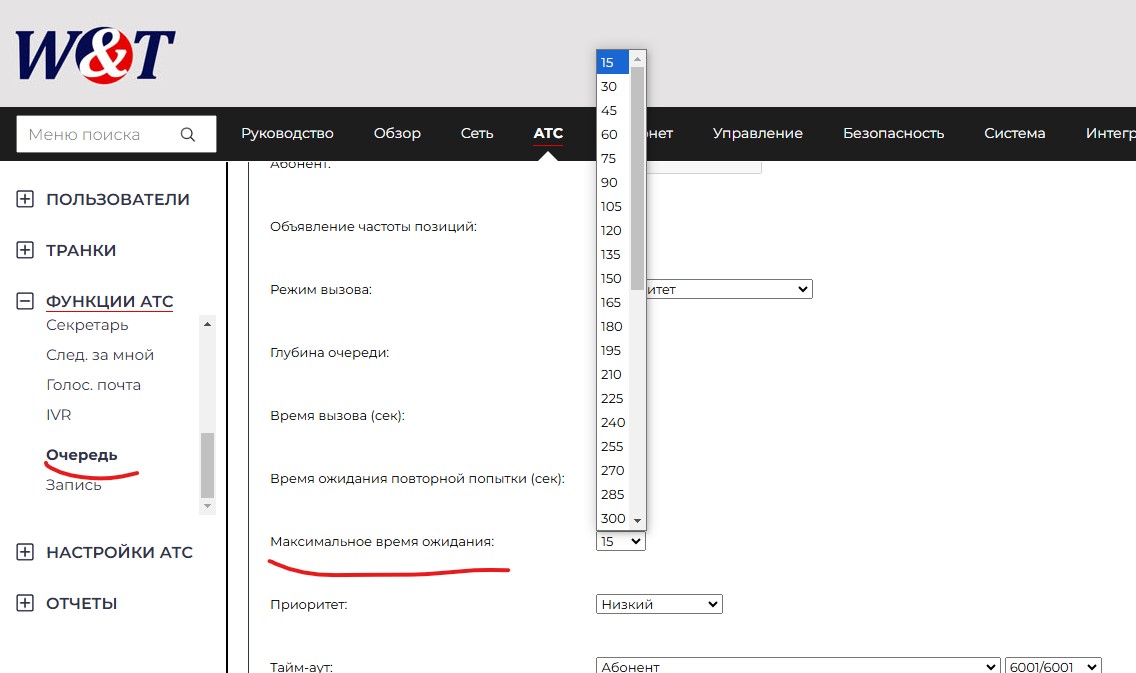1136x673 pixels.
Task: Collapse the ФУНКЦИИ АТС section minus icon
Action: 25,301
